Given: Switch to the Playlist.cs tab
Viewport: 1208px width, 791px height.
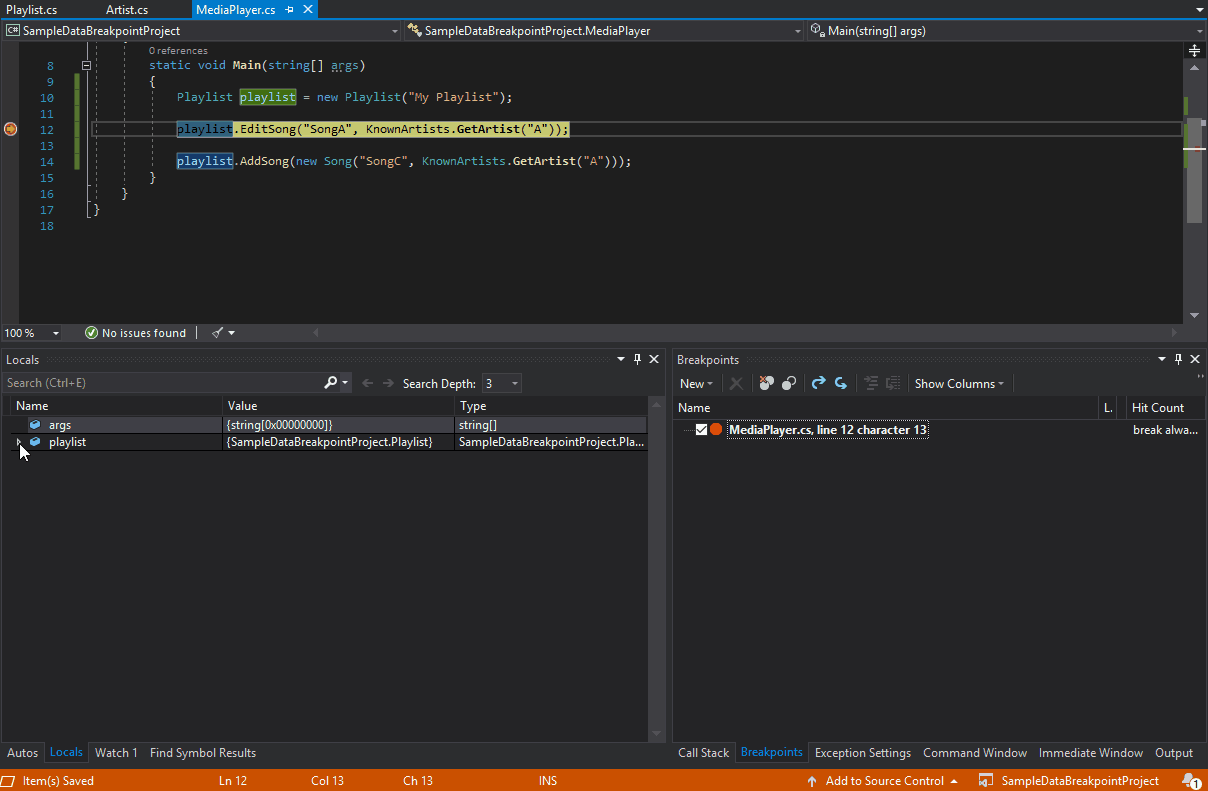Looking at the screenshot, I should (x=32, y=9).
